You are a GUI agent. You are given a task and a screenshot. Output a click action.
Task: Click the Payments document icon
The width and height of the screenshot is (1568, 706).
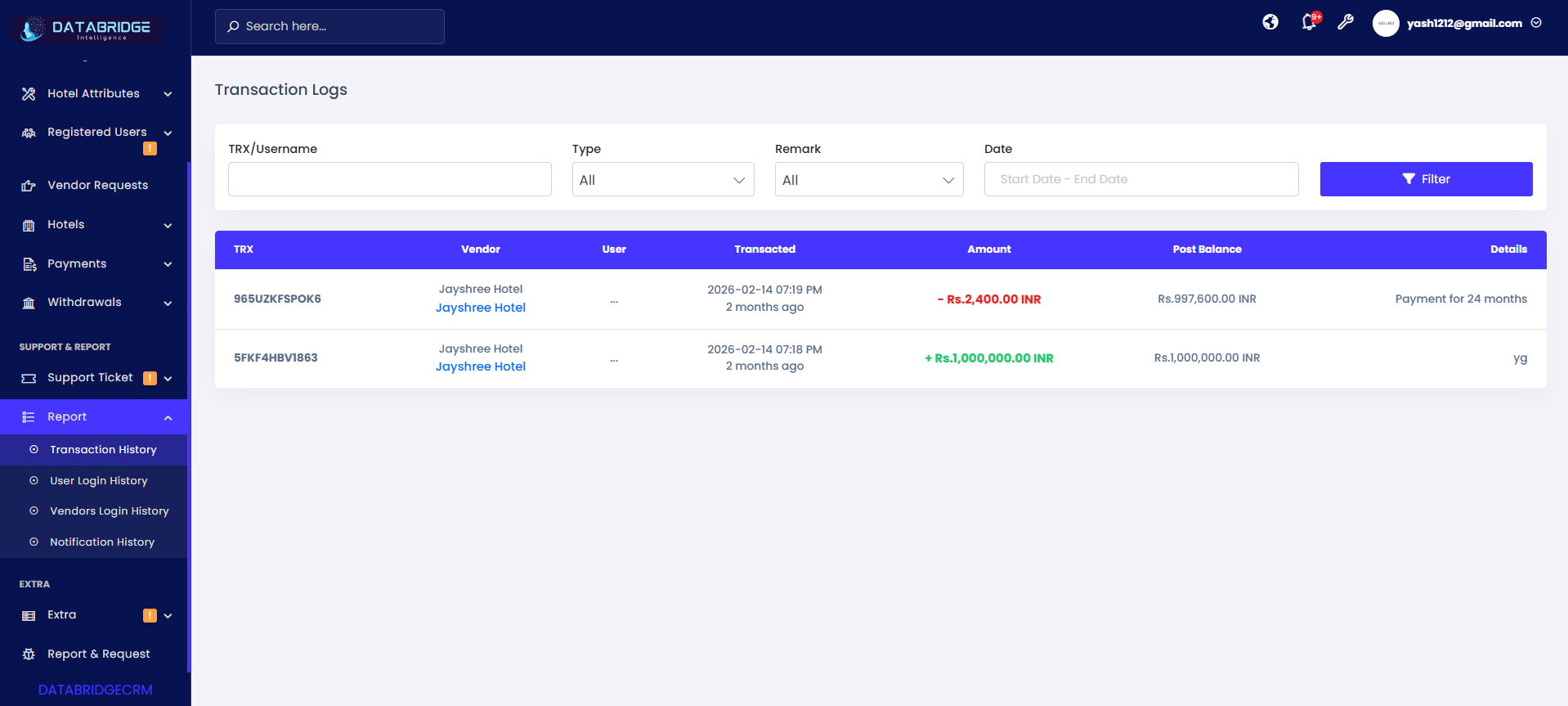(x=29, y=264)
